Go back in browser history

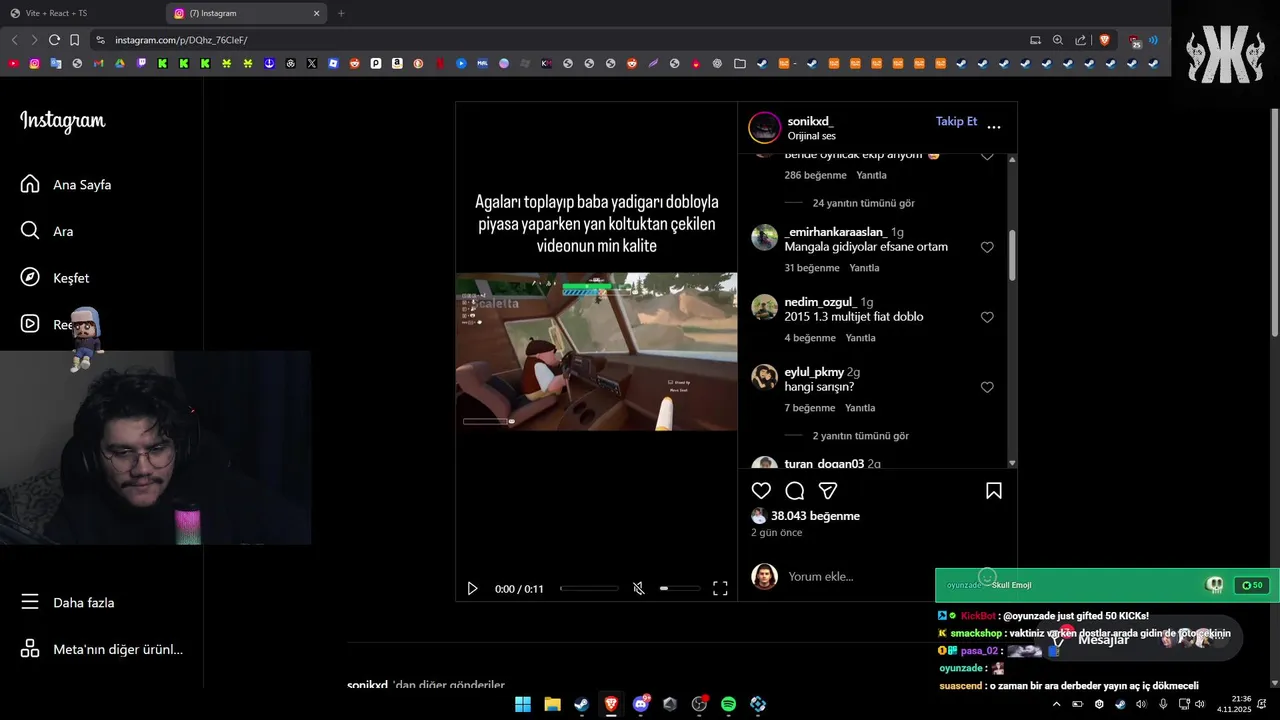pos(14,40)
